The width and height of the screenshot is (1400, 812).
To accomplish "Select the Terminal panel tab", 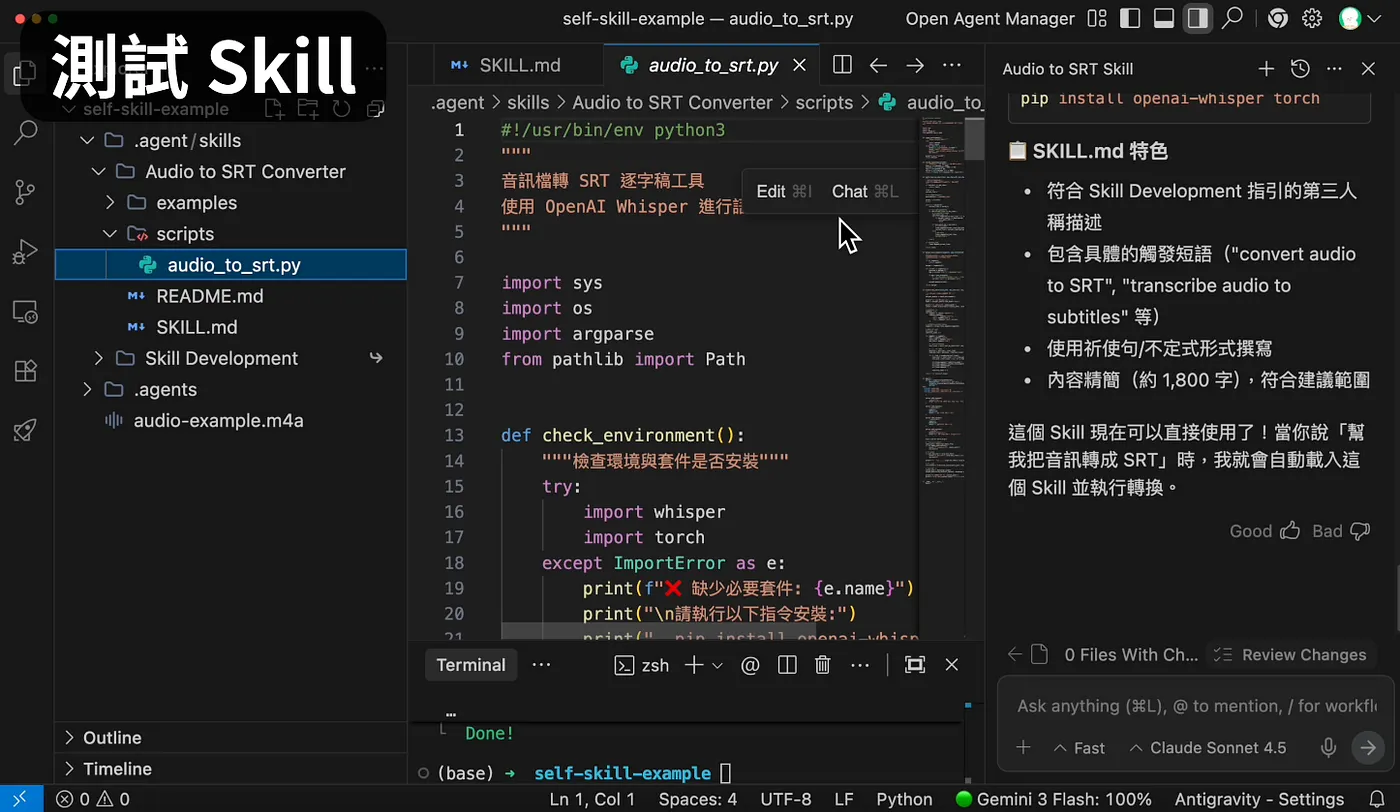I will coord(471,665).
